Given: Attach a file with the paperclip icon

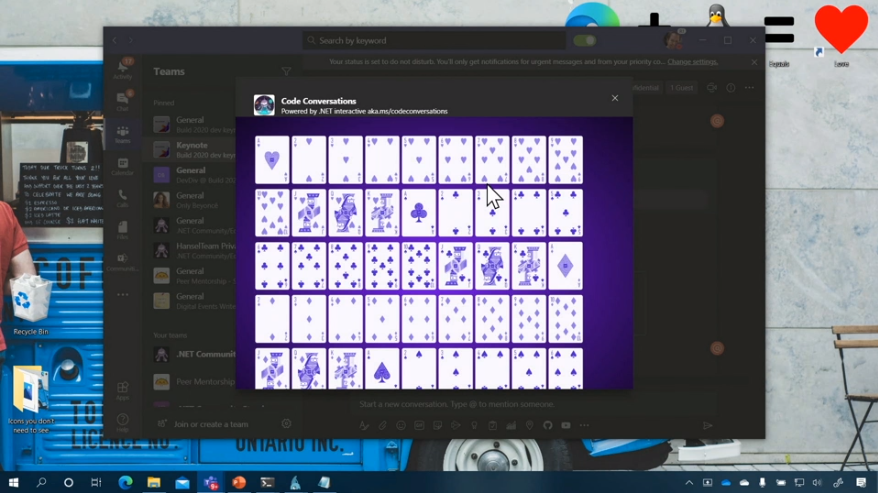Looking at the screenshot, I should (x=382, y=426).
